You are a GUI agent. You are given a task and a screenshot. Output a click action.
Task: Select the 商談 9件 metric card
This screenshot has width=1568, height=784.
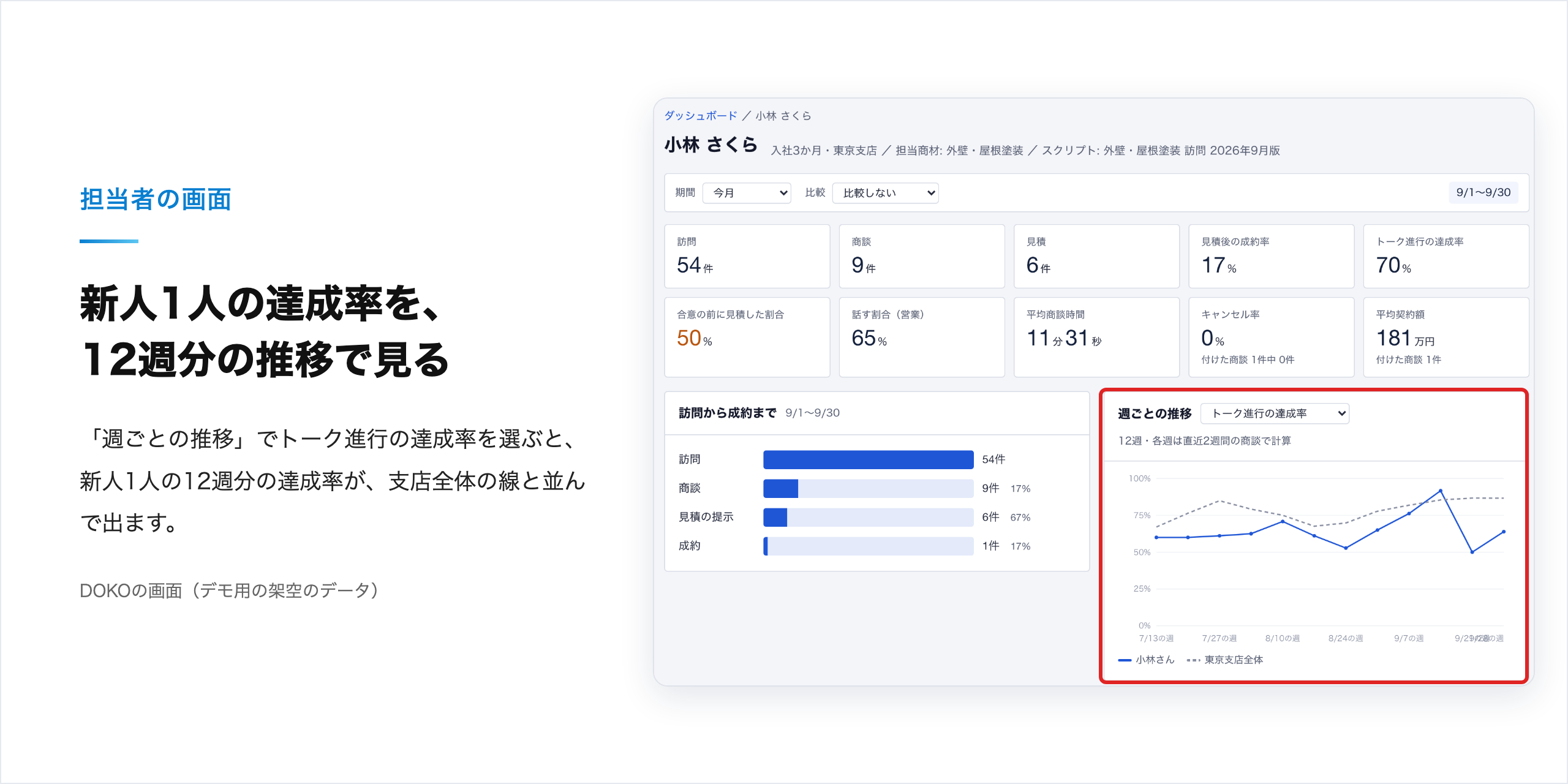point(922,256)
